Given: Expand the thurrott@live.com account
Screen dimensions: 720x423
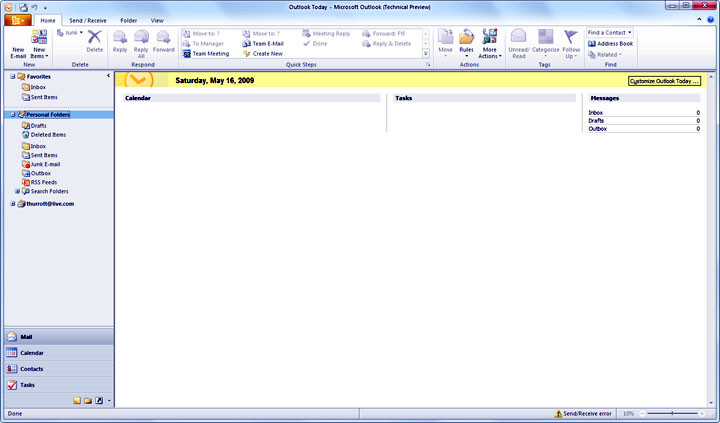Looking at the screenshot, I should [13, 204].
